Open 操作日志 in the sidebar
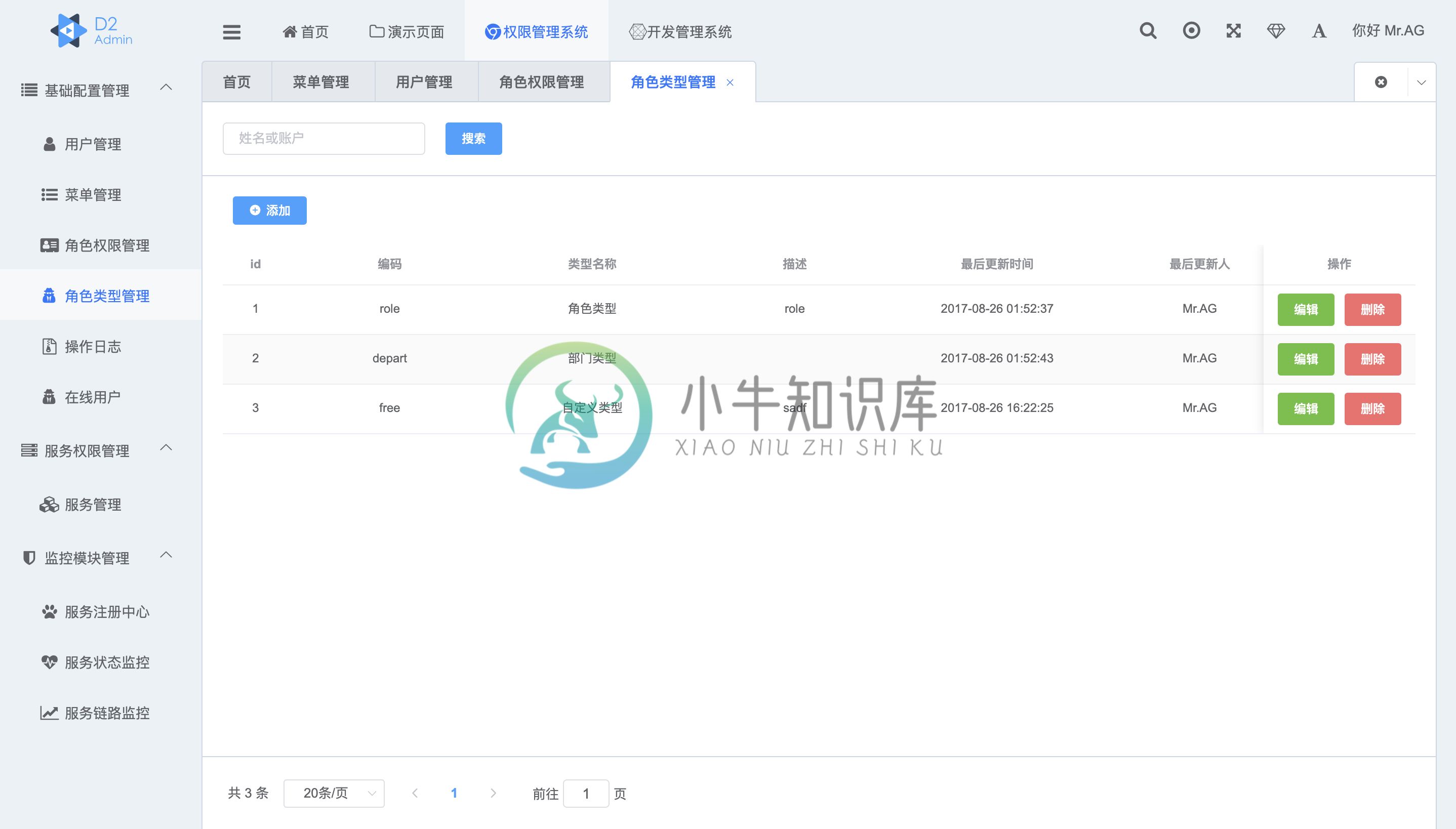Screen dimensions: 1456x829 101,346
